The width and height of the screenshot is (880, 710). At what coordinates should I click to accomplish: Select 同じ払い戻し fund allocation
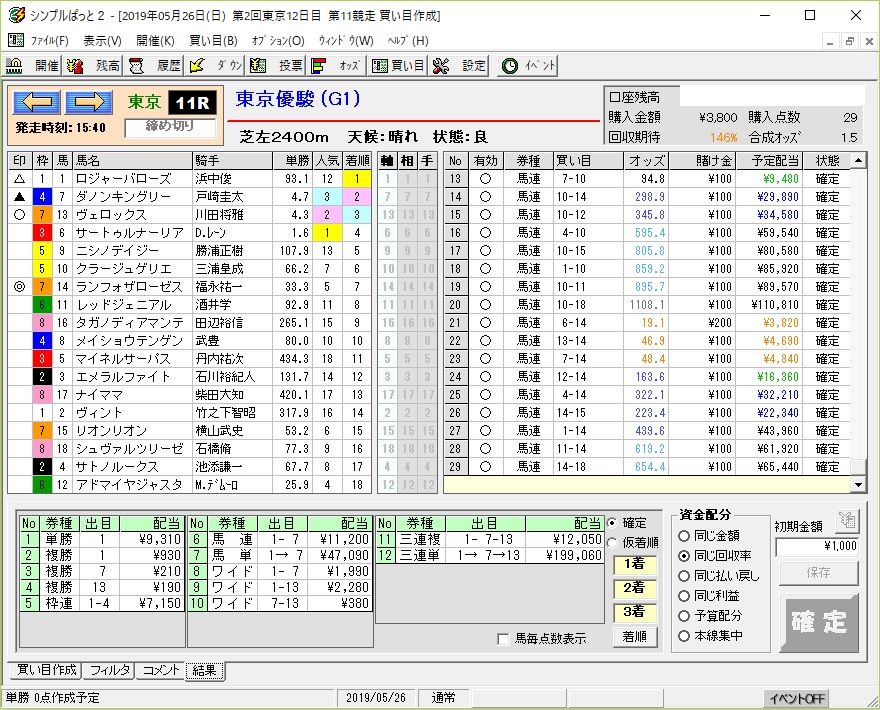point(718,576)
